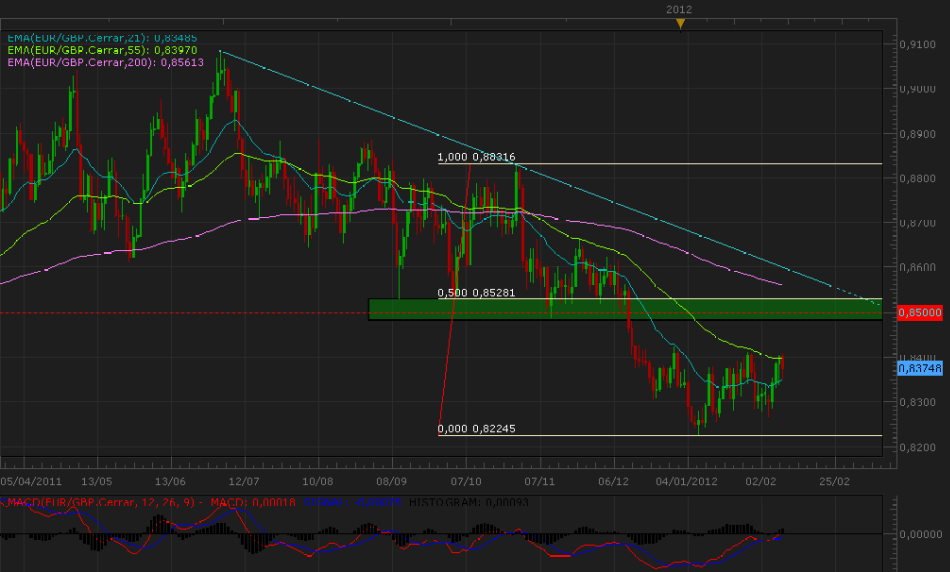Click the 0,8300 price on the scale
Viewport: 950px width, 572px height.
pyautogui.click(x=916, y=403)
